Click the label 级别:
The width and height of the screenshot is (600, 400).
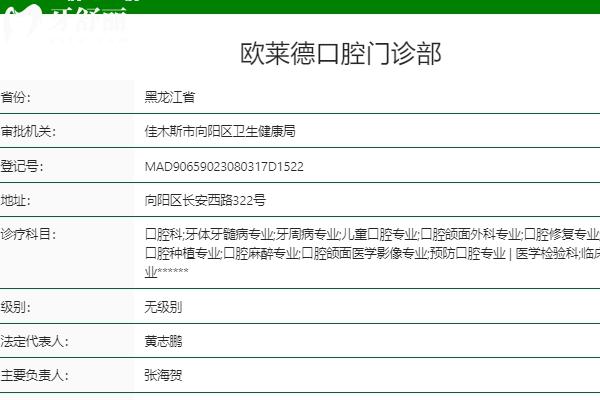pos(15,307)
